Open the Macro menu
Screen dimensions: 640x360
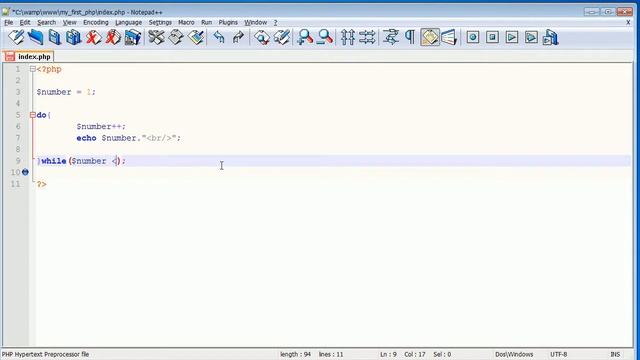(x=186, y=22)
